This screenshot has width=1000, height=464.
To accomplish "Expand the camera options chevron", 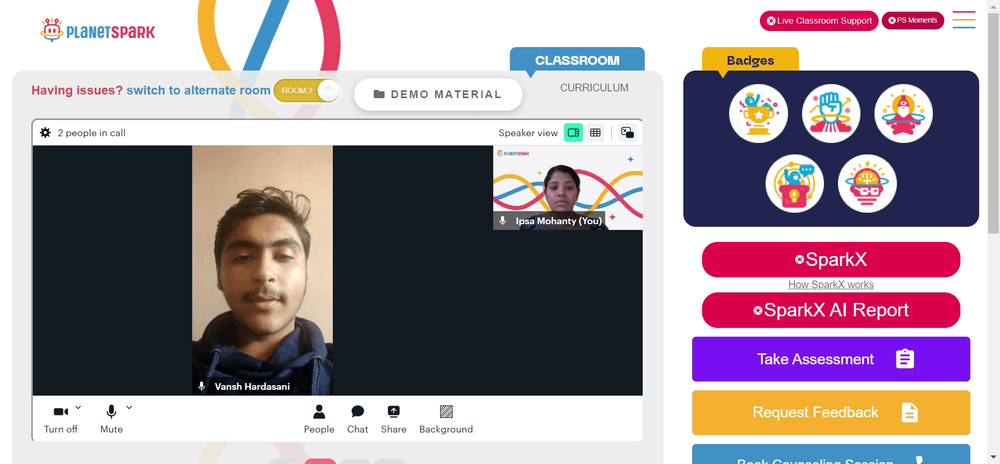I will tap(78, 407).
